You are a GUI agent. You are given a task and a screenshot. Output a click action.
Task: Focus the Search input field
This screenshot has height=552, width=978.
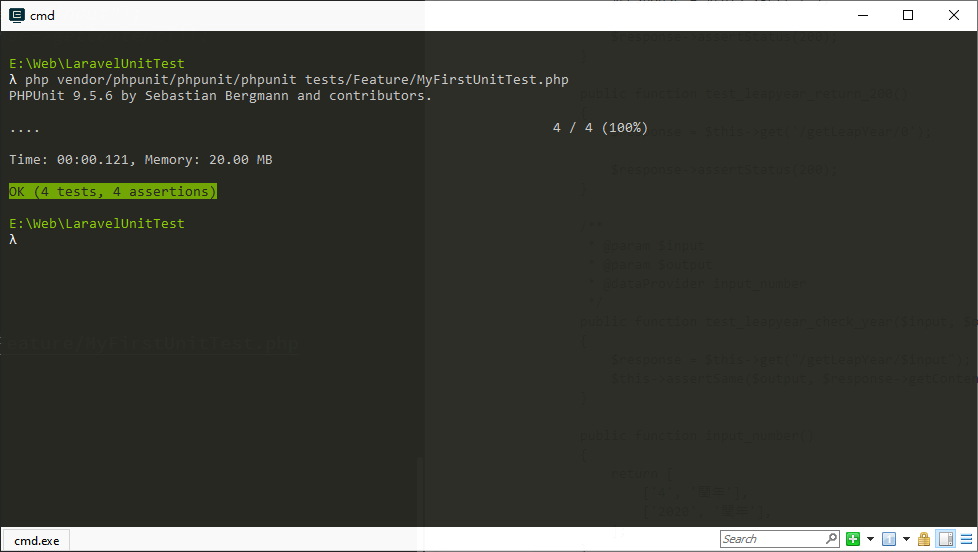(779, 539)
